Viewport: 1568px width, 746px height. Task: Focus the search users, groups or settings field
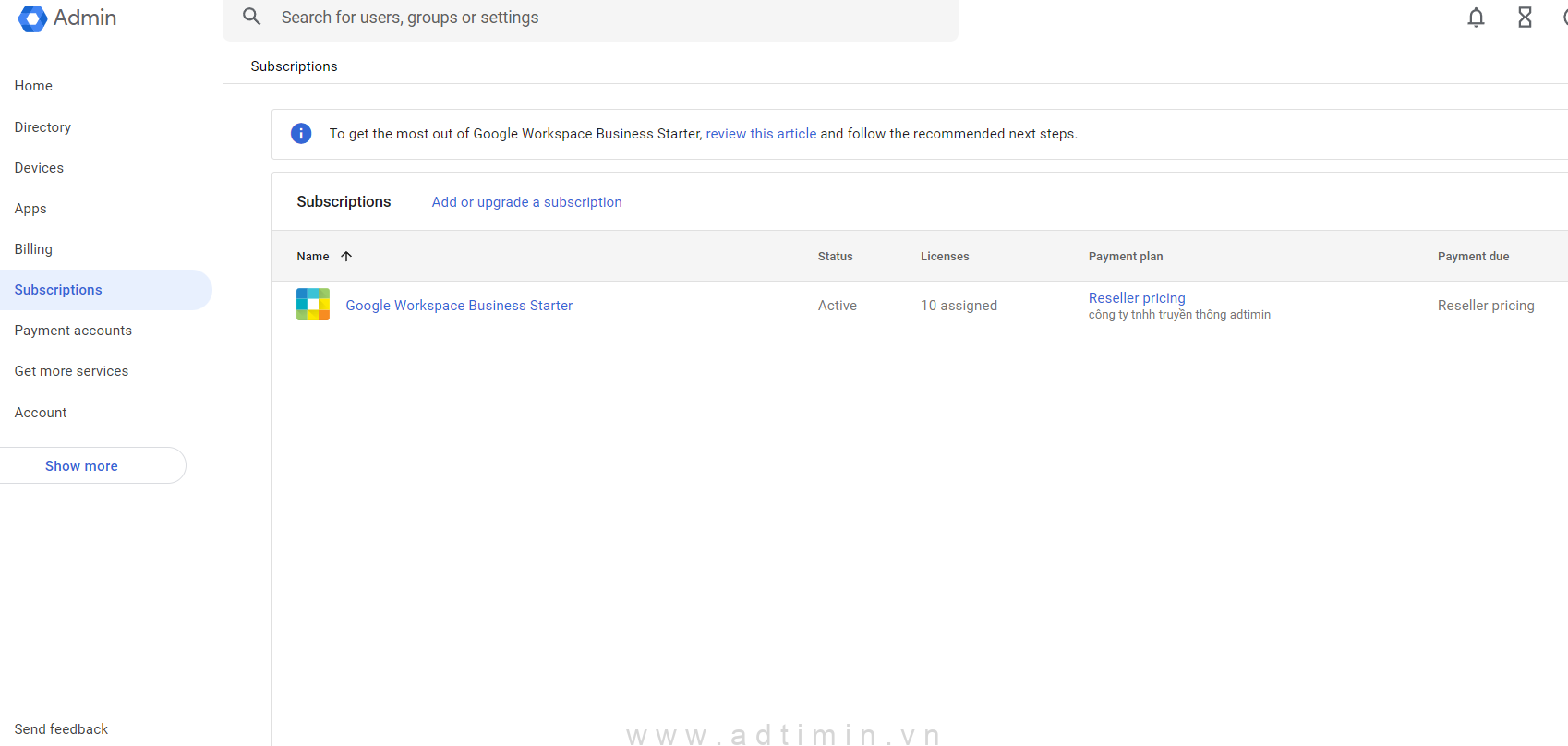click(590, 18)
